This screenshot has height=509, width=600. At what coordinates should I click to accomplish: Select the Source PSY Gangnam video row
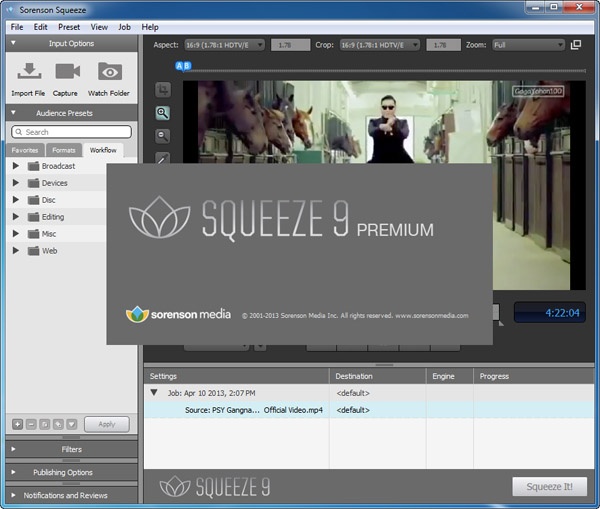tap(369, 410)
